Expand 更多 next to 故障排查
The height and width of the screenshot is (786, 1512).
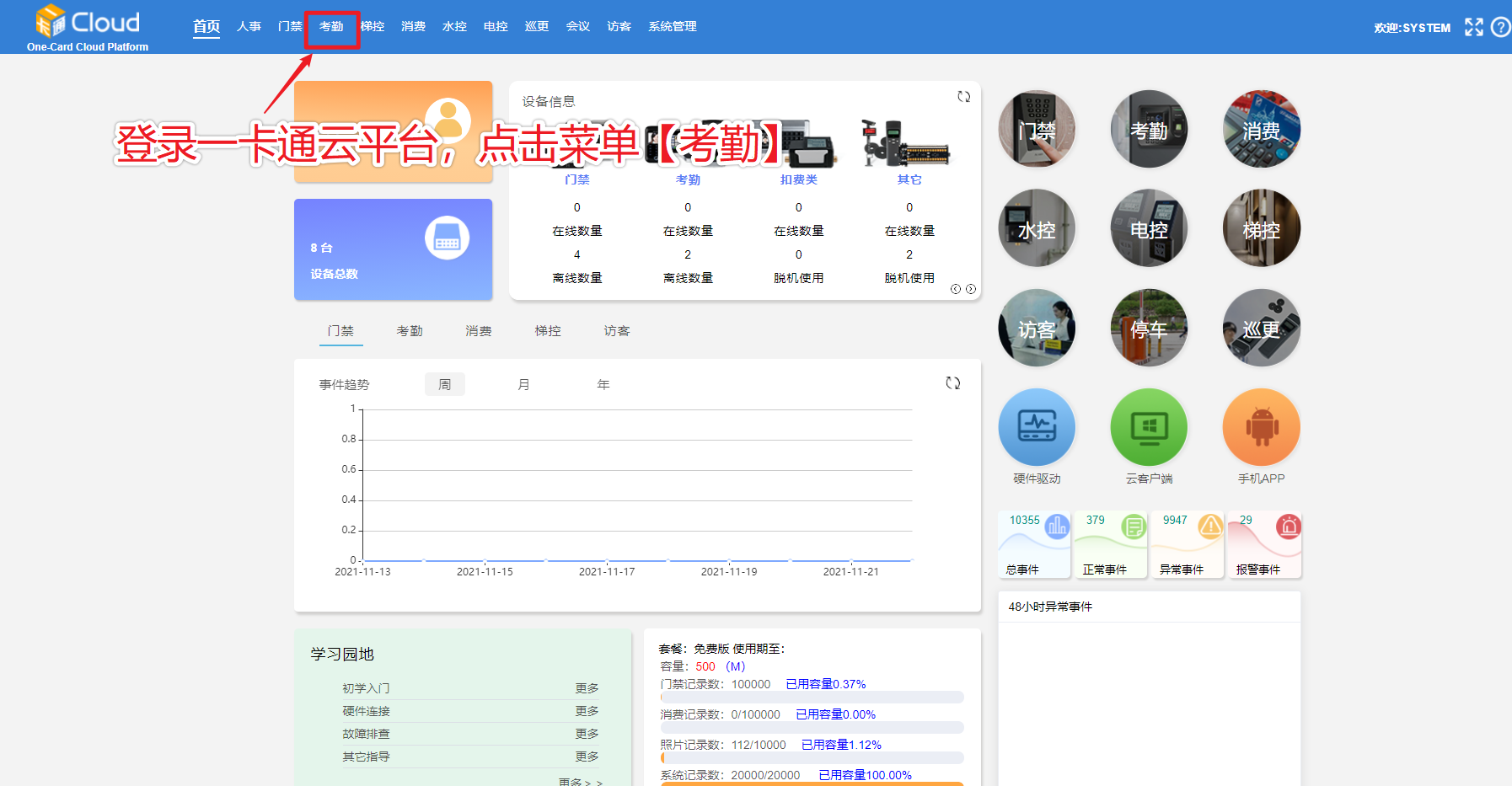coord(587,734)
